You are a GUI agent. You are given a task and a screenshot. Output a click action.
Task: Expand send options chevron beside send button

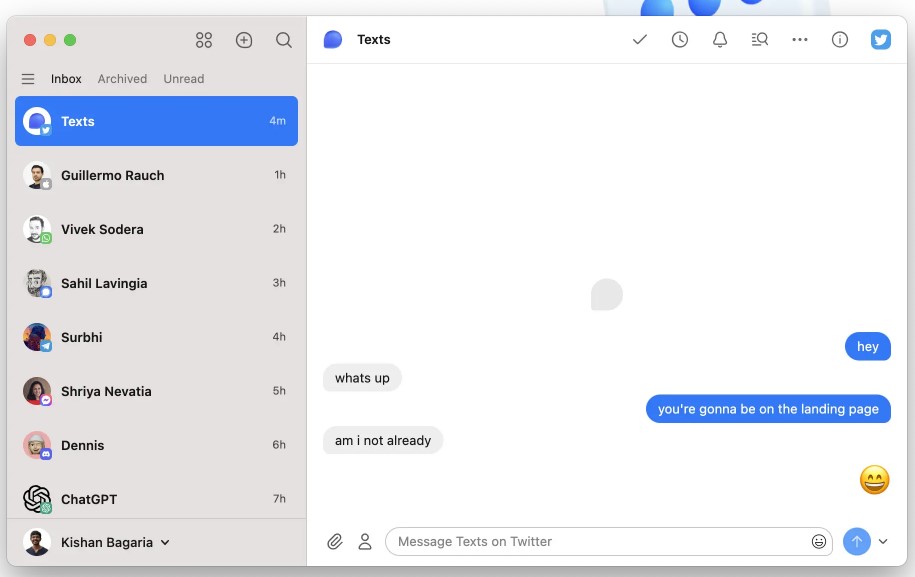pos(883,541)
